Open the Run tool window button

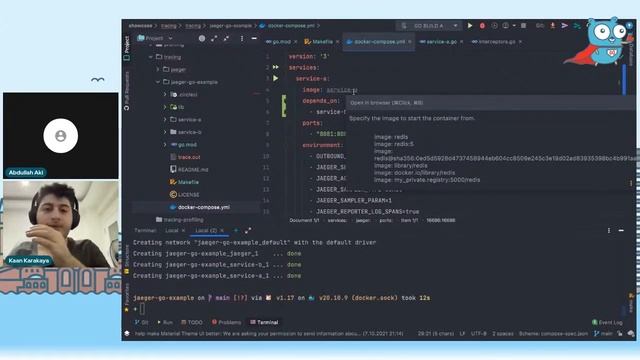(x=165, y=322)
